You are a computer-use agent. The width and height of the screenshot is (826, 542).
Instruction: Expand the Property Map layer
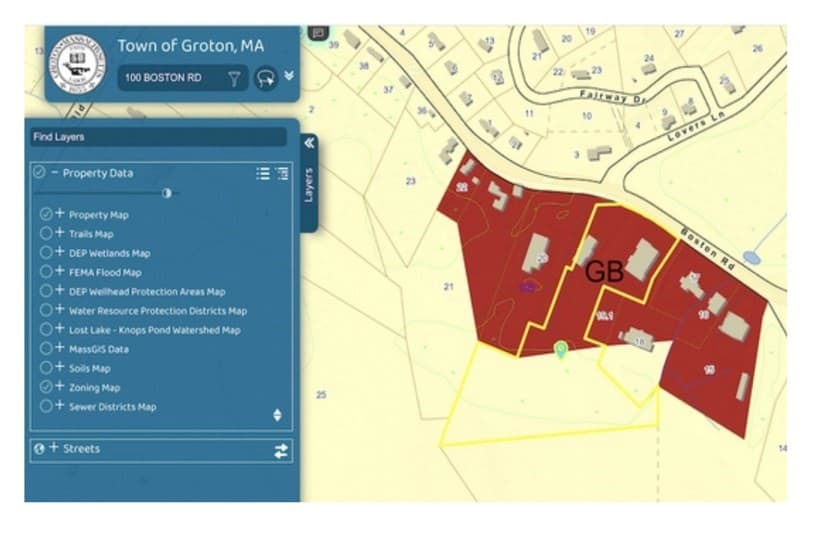60,213
